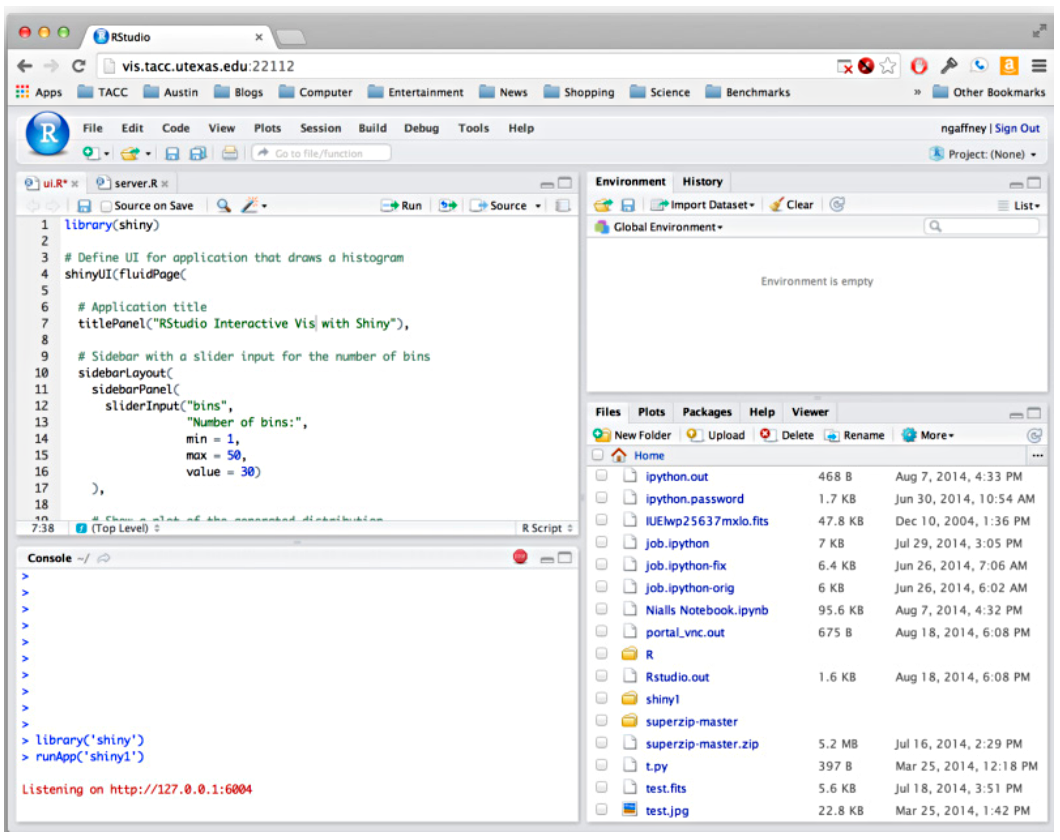Open the superzip-master folder link

pyautogui.click(x=691, y=721)
